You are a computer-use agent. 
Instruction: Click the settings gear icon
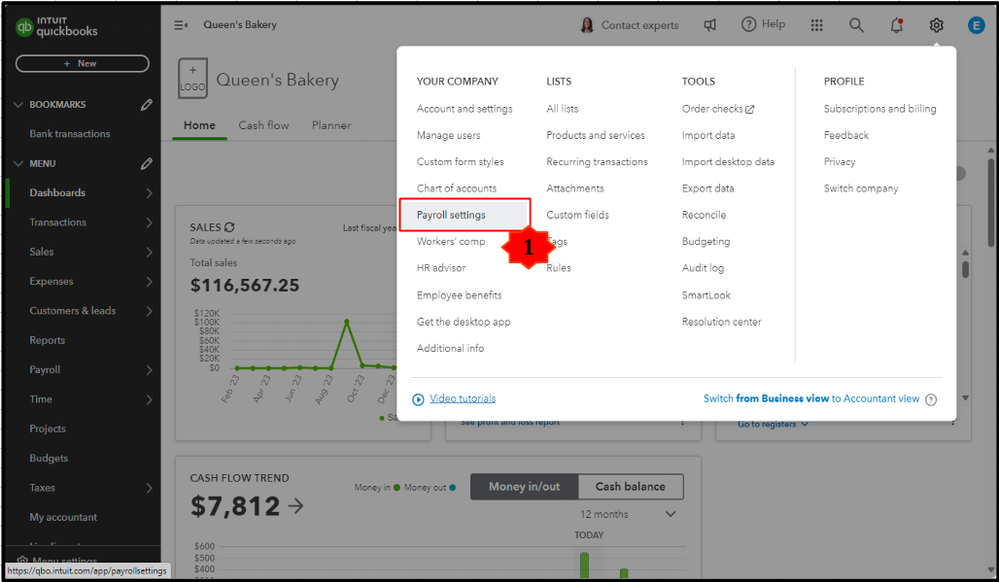(x=936, y=25)
